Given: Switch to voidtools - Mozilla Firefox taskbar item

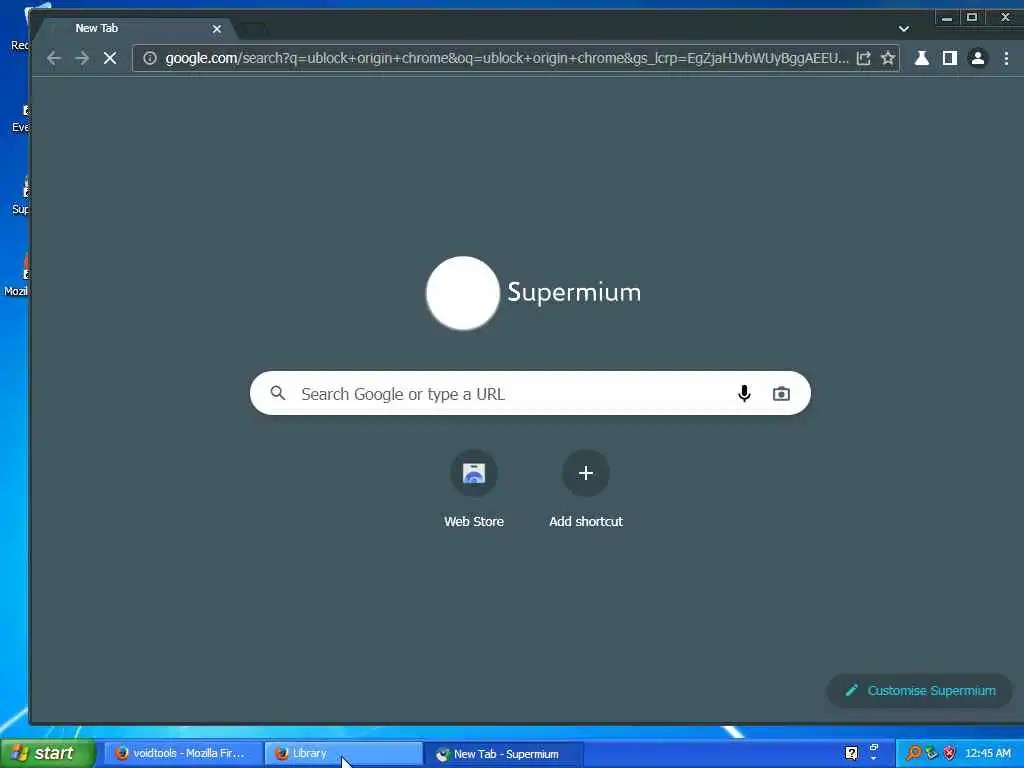Looking at the screenshot, I should click(182, 754).
